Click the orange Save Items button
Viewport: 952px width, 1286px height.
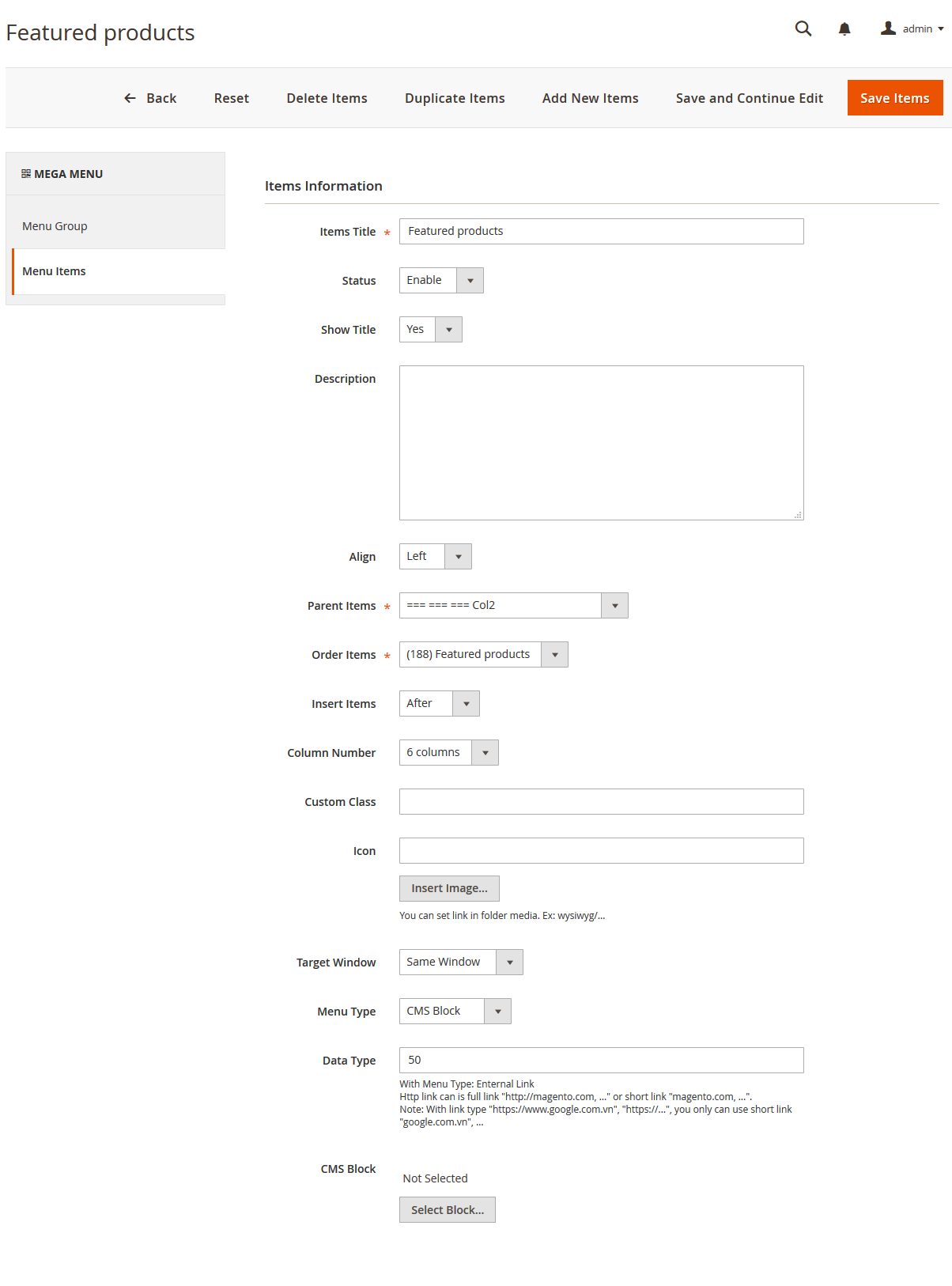click(895, 98)
